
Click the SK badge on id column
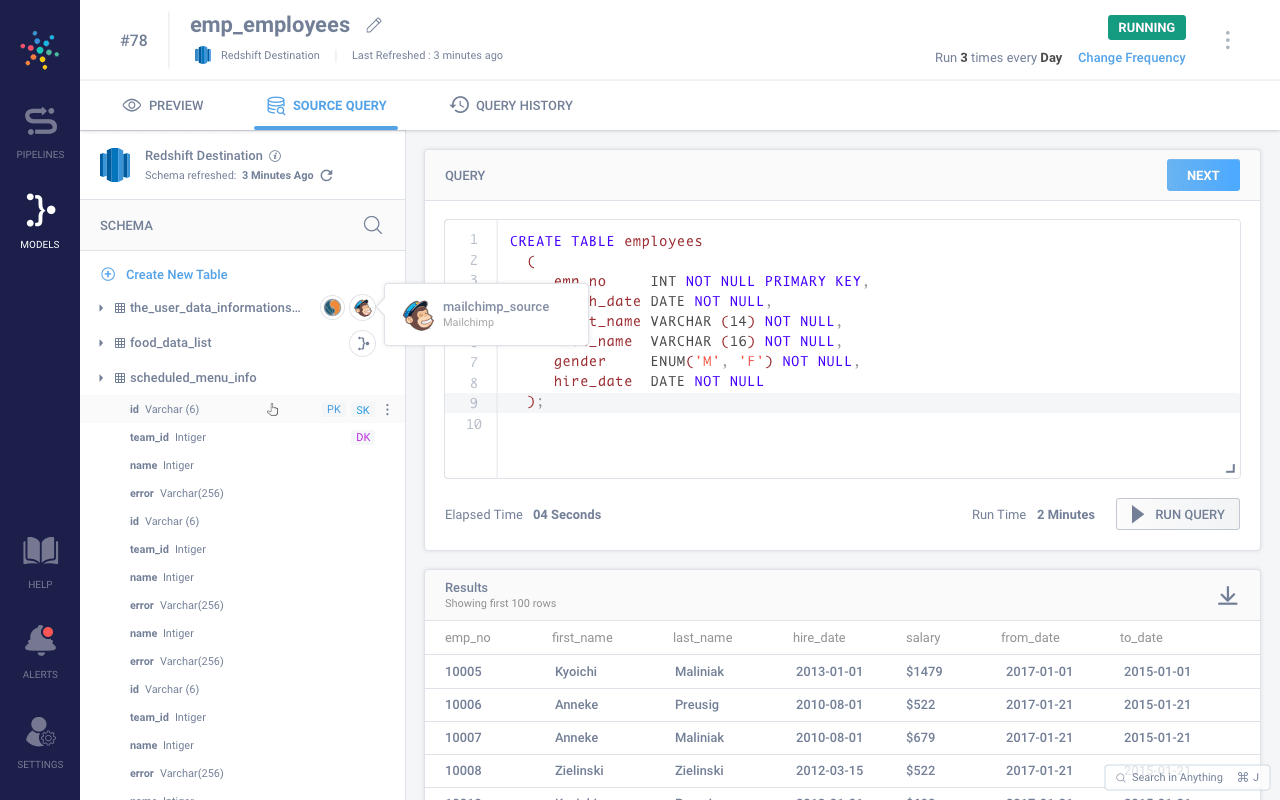363,410
